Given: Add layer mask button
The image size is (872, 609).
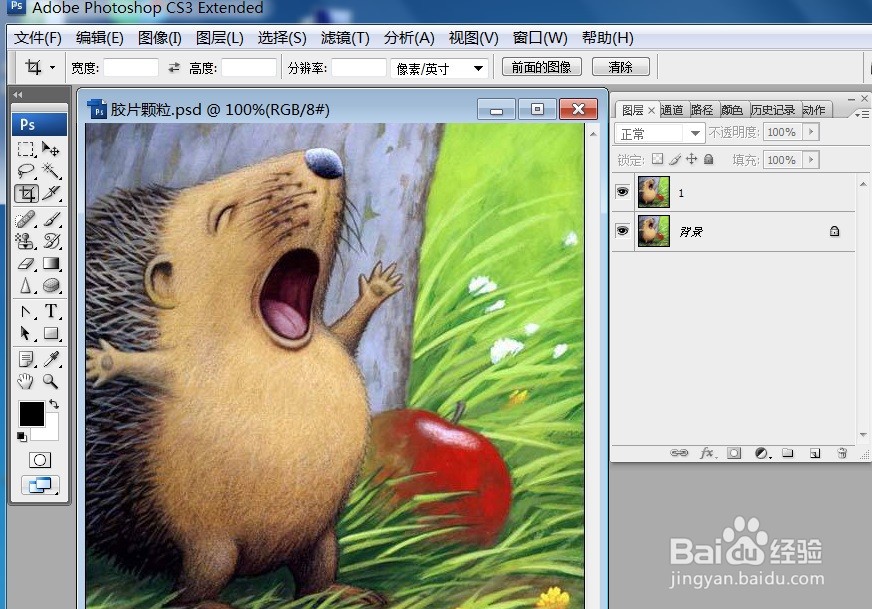Looking at the screenshot, I should (x=734, y=453).
